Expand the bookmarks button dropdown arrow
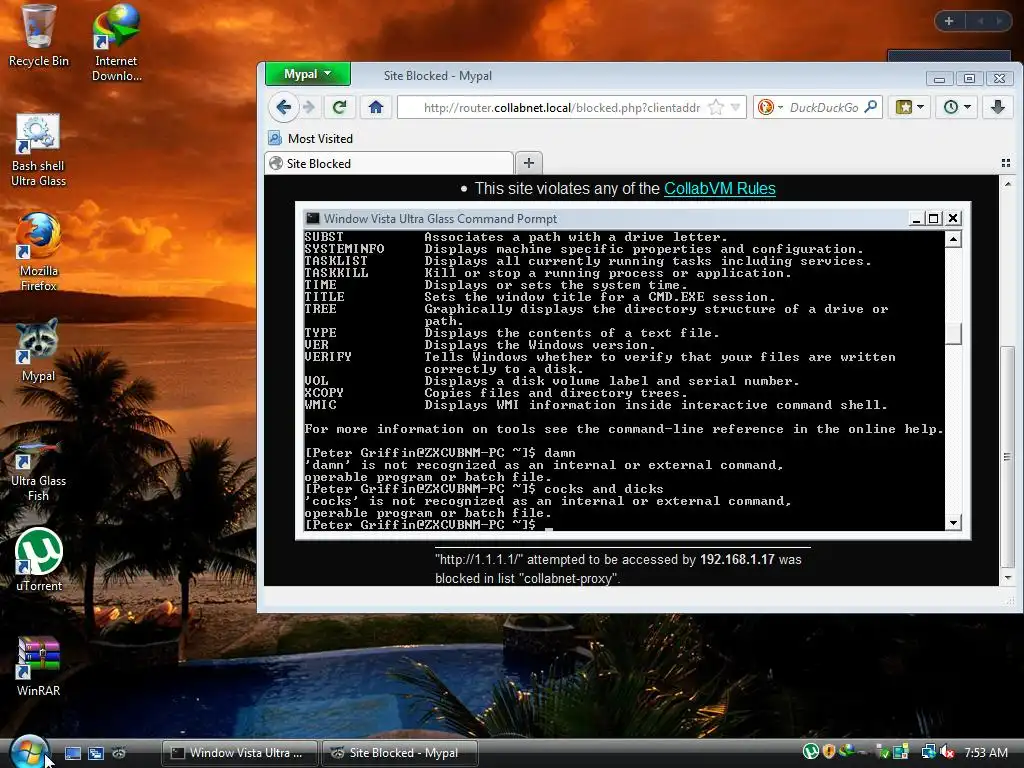 click(921, 107)
